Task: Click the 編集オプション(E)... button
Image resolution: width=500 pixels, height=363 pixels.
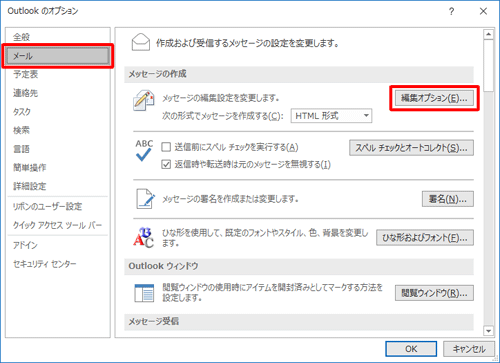Action: click(434, 98)
